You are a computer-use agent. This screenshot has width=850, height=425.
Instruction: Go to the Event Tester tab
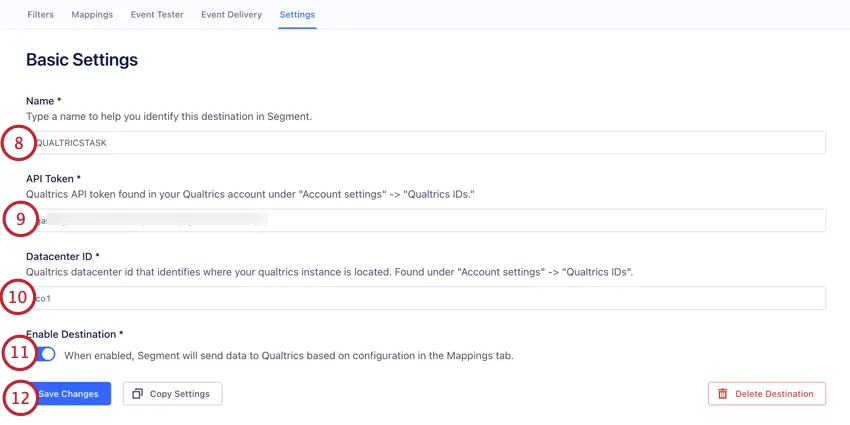157,15
